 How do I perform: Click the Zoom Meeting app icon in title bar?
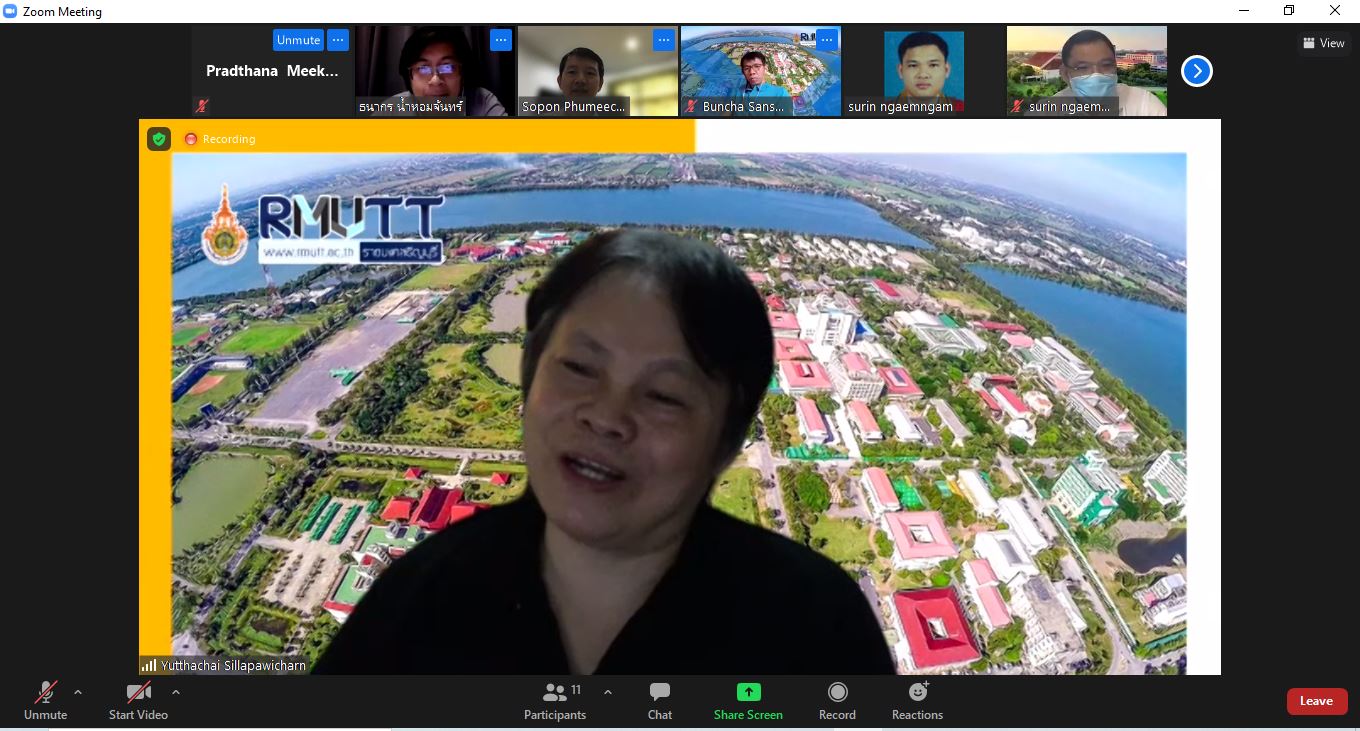11,12
